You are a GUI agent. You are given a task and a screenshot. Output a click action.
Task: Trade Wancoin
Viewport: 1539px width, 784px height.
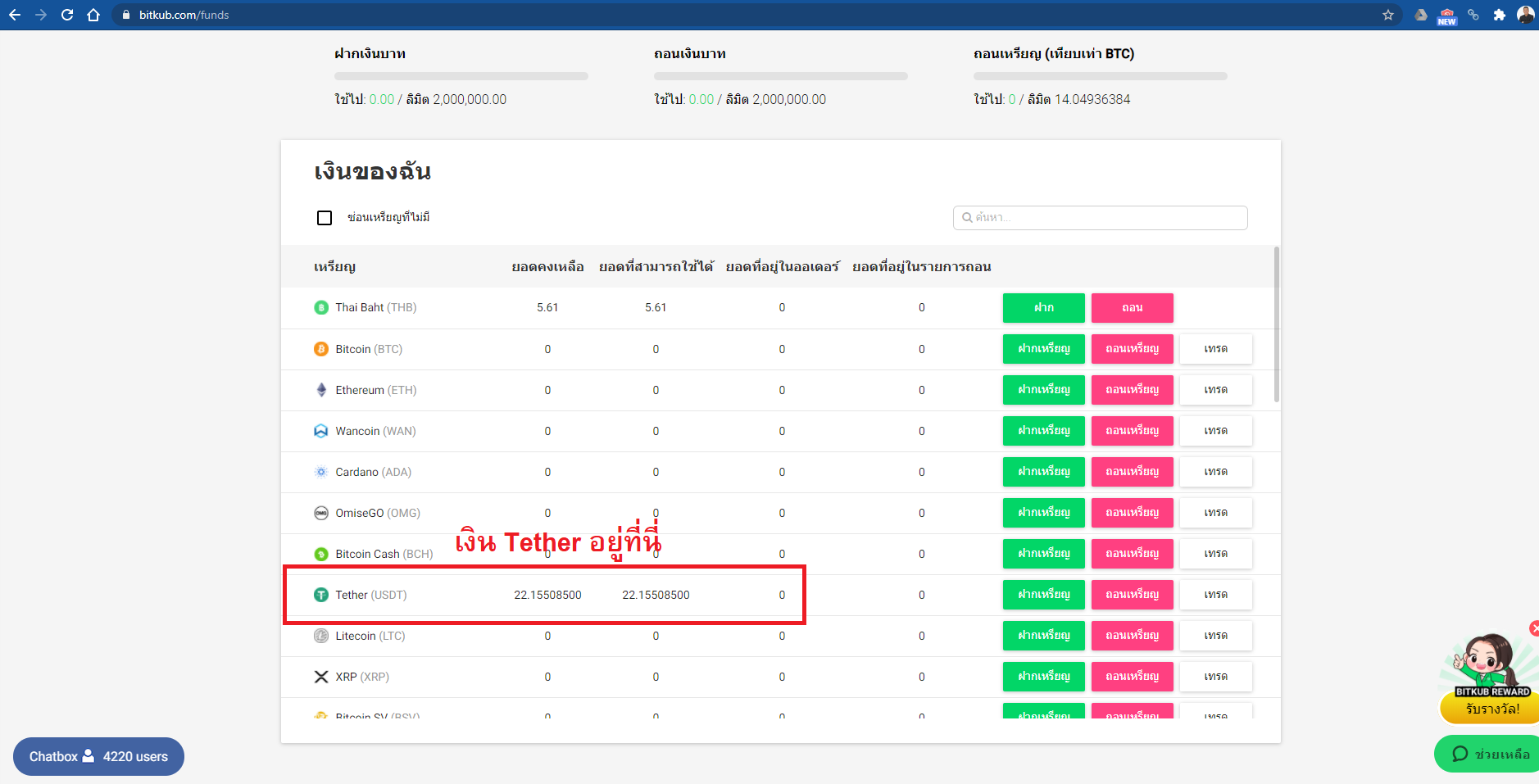point(1216,431)
